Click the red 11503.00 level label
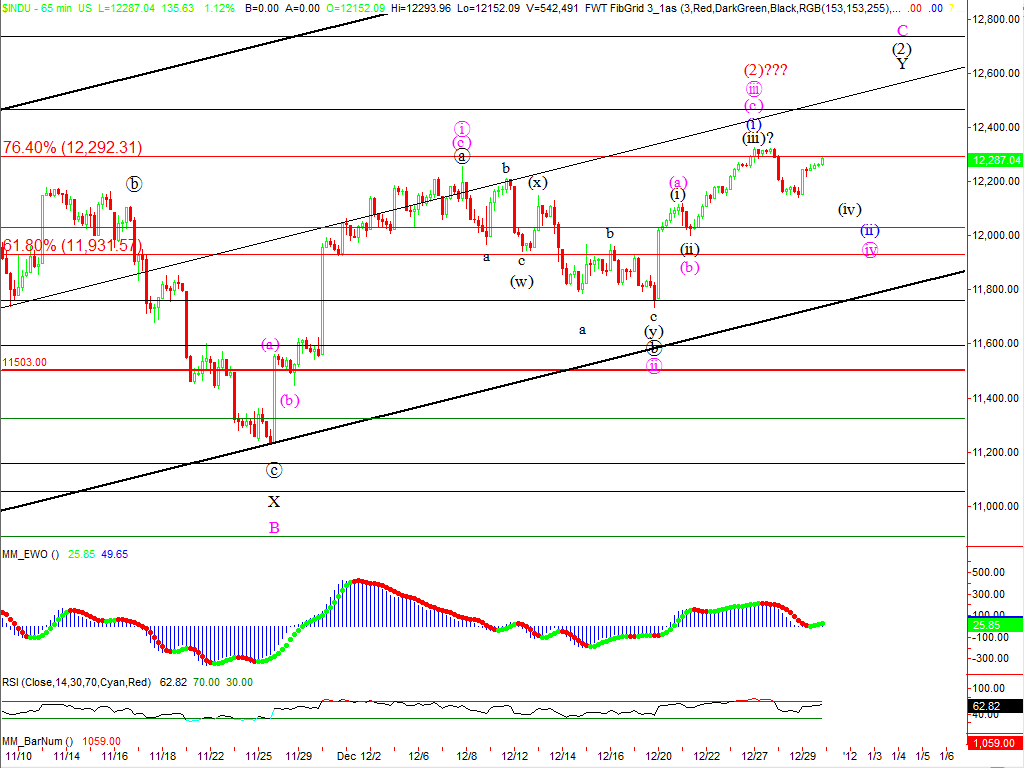This screenshot has width=1024, height=768. (26, 363)
